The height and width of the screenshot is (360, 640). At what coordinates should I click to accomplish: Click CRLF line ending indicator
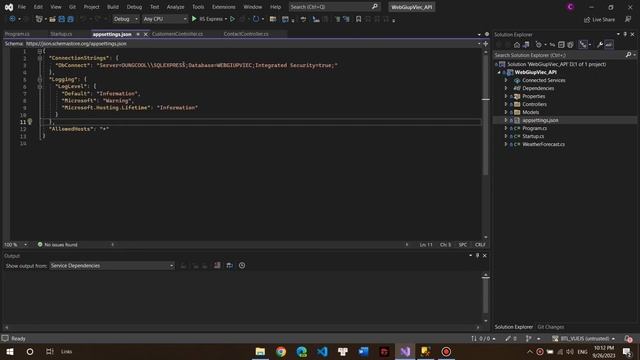(480, 244)
